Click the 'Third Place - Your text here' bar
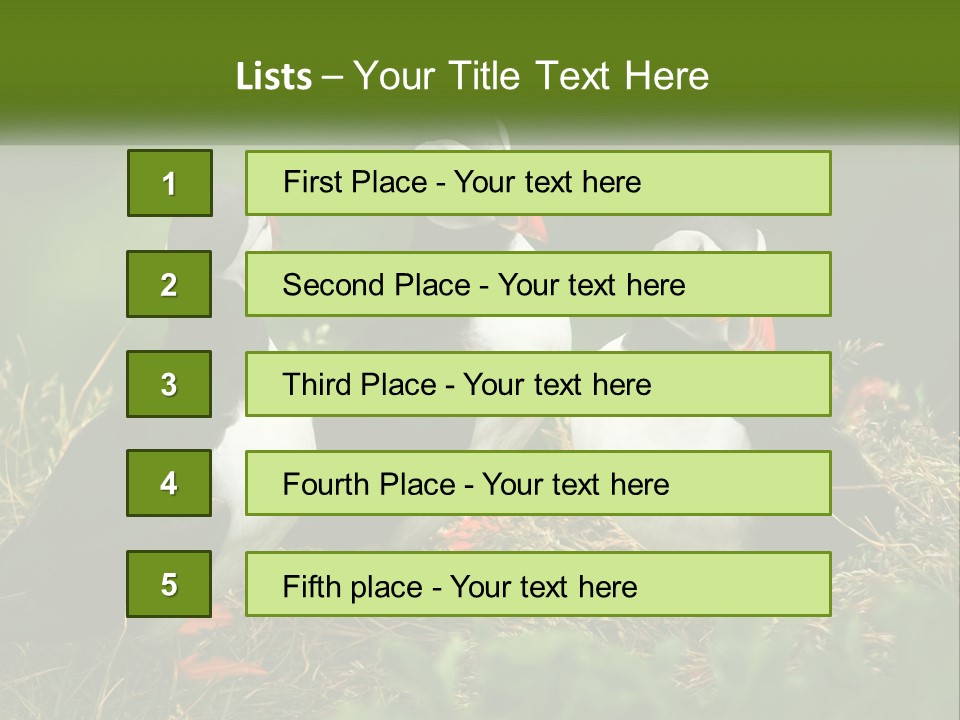Image resolution: width=960 pixels, height=720 pixels. point(538,384)
